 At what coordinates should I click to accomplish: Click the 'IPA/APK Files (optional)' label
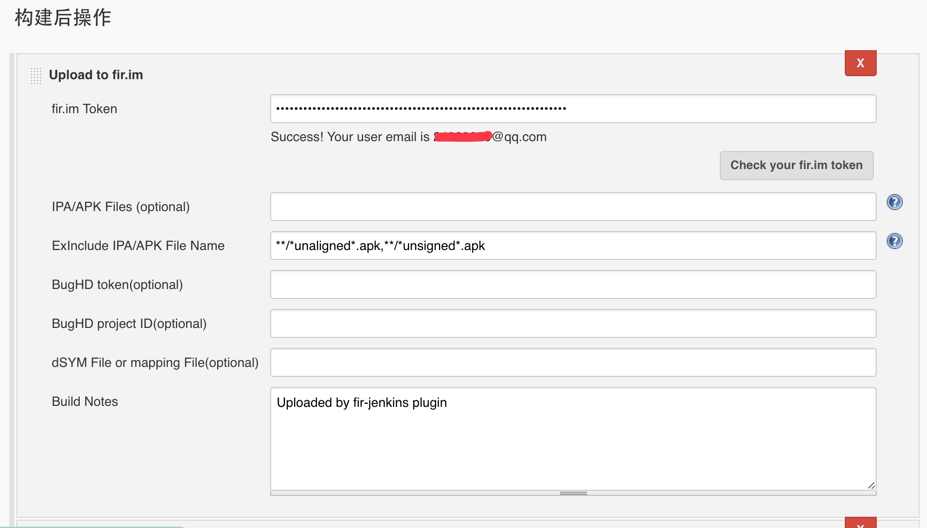(121, 207)
